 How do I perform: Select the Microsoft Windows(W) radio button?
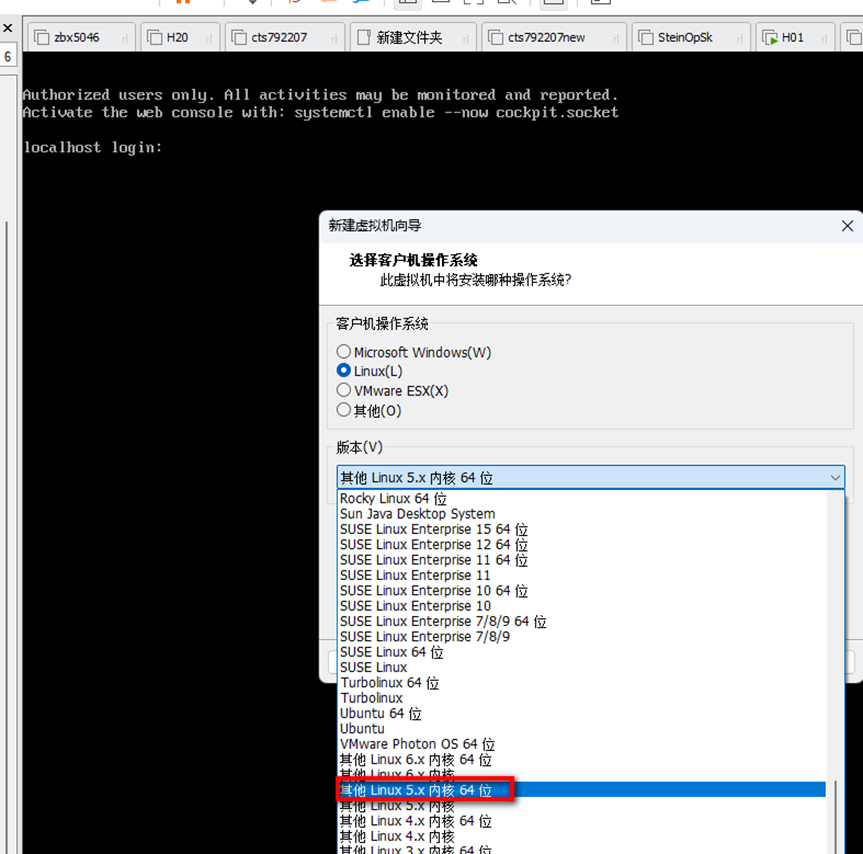(x=343, y=351)
